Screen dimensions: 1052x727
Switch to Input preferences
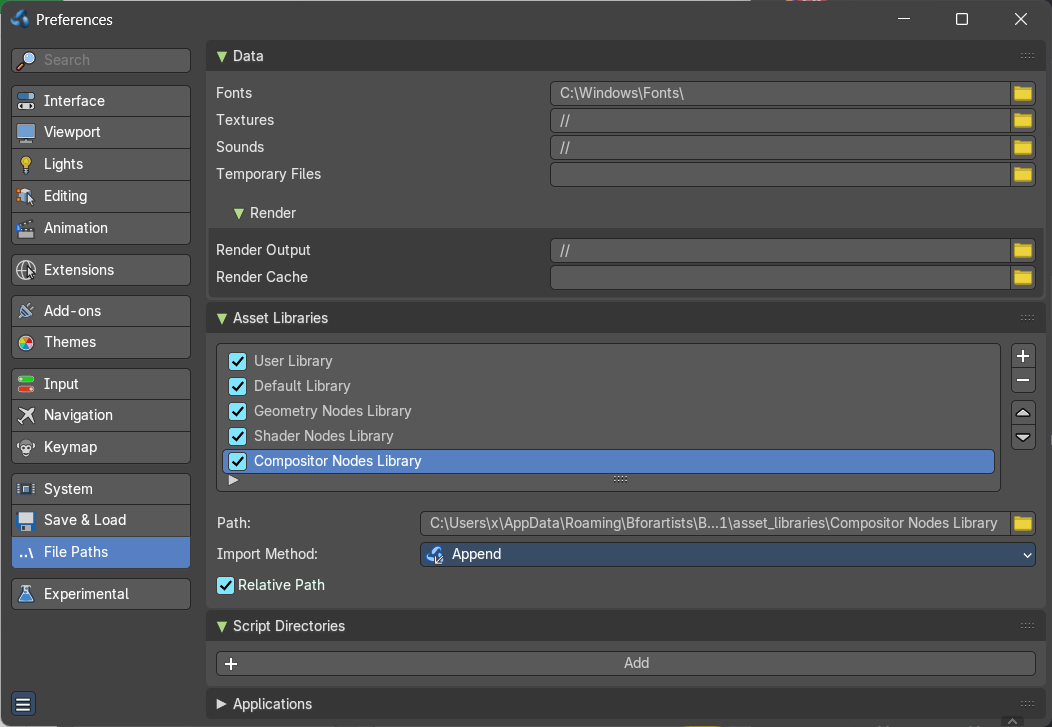101,384
